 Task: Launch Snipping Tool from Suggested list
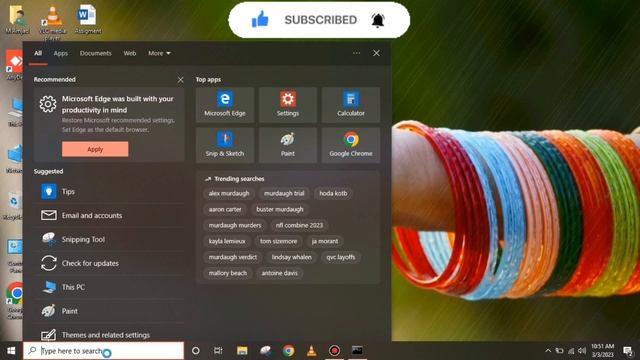coord(109,239)
